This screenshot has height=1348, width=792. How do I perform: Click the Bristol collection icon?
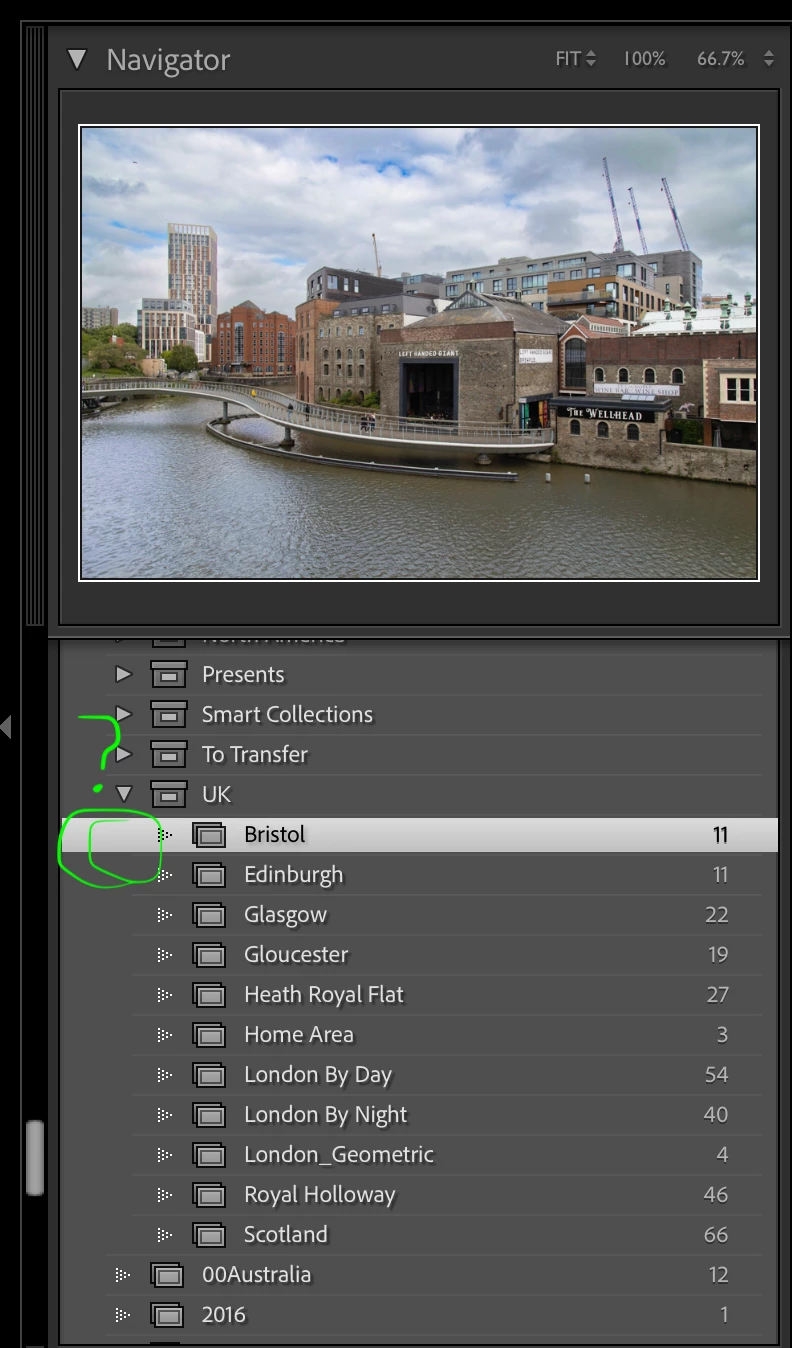tap(209, 835)
